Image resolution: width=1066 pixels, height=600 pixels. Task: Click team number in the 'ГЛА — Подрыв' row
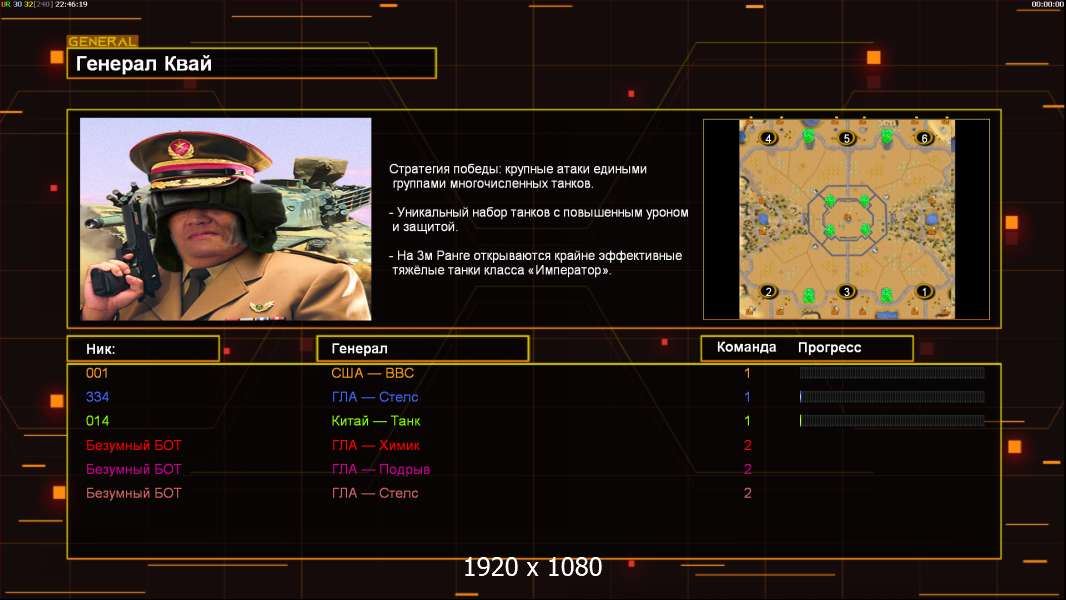(747, 469)
